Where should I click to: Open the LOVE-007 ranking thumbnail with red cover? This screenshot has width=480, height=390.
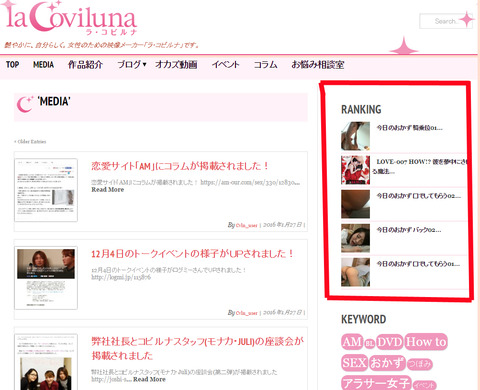click(x=355, y=170)
